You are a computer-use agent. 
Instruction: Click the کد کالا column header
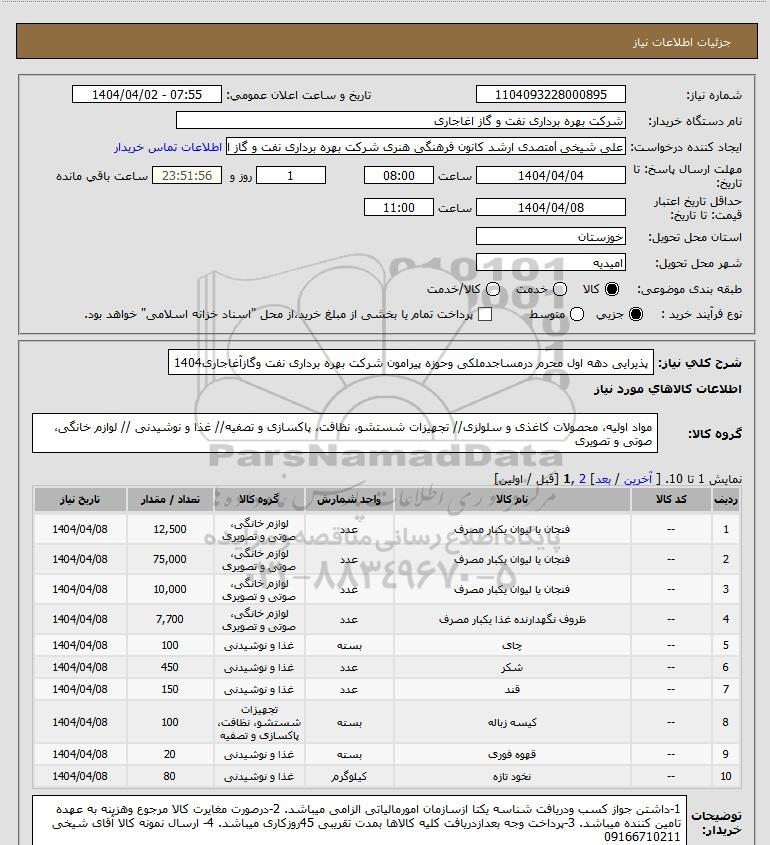[671, 500]
